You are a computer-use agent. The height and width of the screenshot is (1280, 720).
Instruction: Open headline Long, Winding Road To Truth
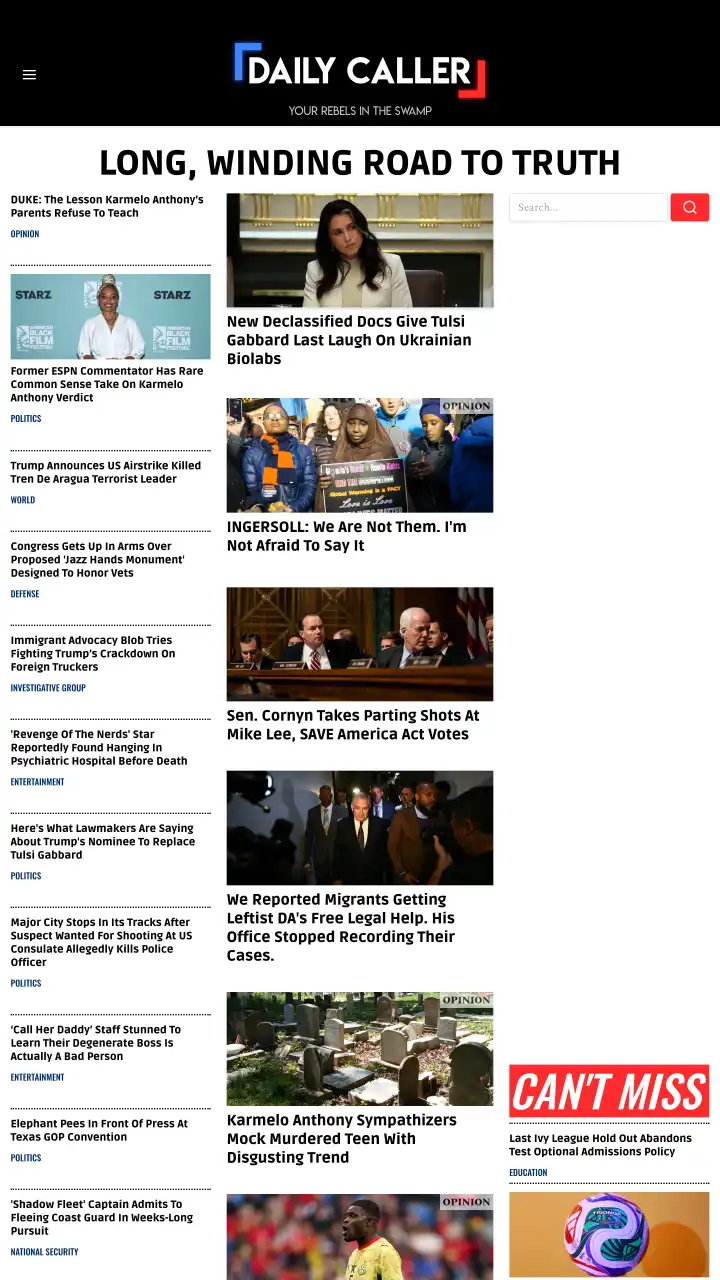pyautogui.click(x=360, y=162)
